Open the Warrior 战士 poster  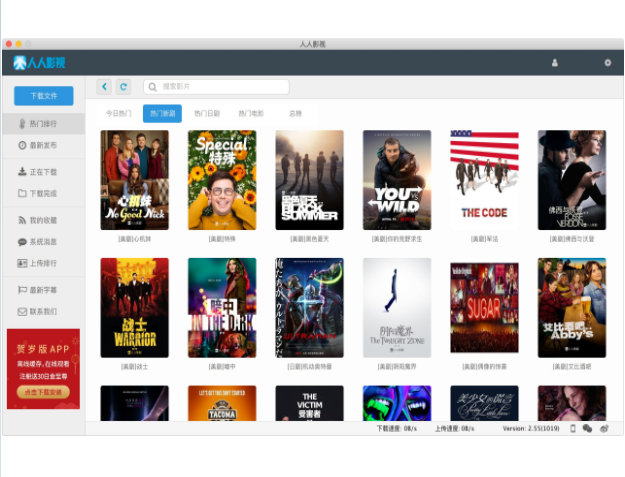(x=134, y=308)
